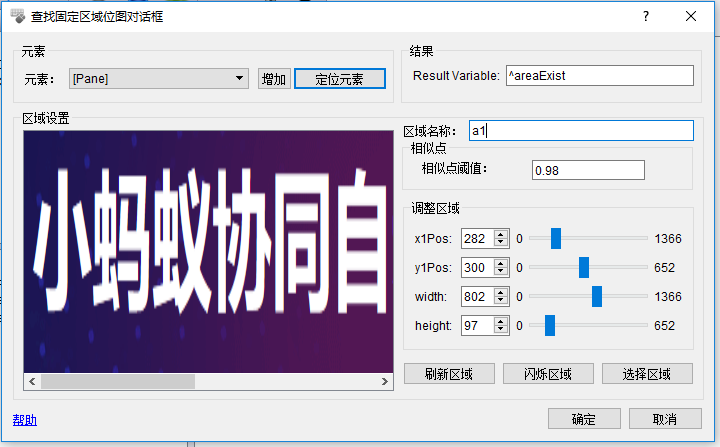The height and width of the screenshot is (447, 720).
Task: Click the 区域名称 input field
Action: click(581, 130)
